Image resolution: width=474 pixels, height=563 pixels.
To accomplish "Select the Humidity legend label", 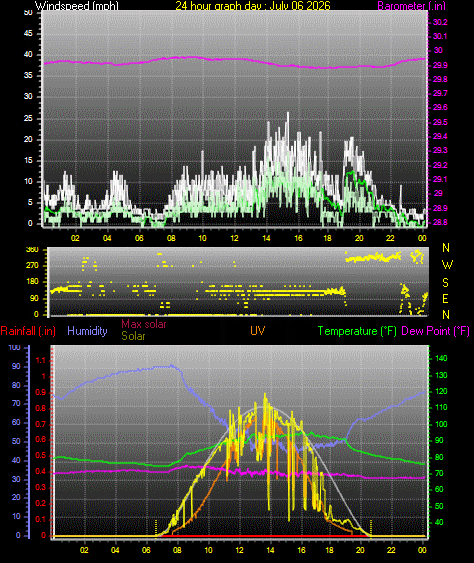I will coord(87,331).
